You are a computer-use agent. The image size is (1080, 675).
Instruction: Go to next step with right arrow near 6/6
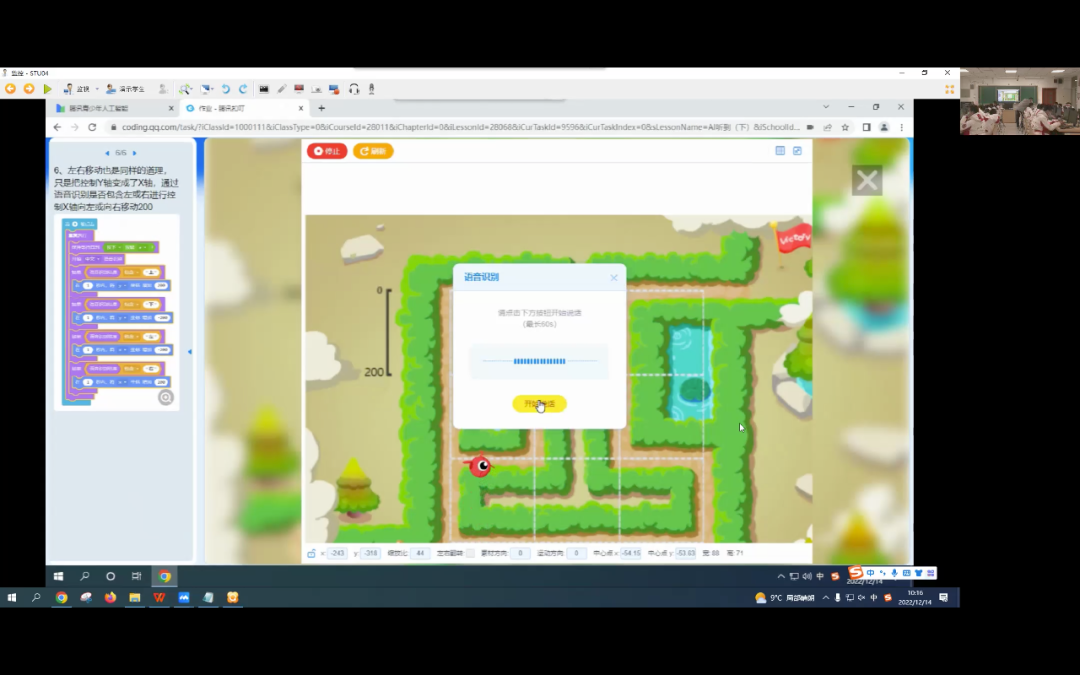(x=134, y=153)
